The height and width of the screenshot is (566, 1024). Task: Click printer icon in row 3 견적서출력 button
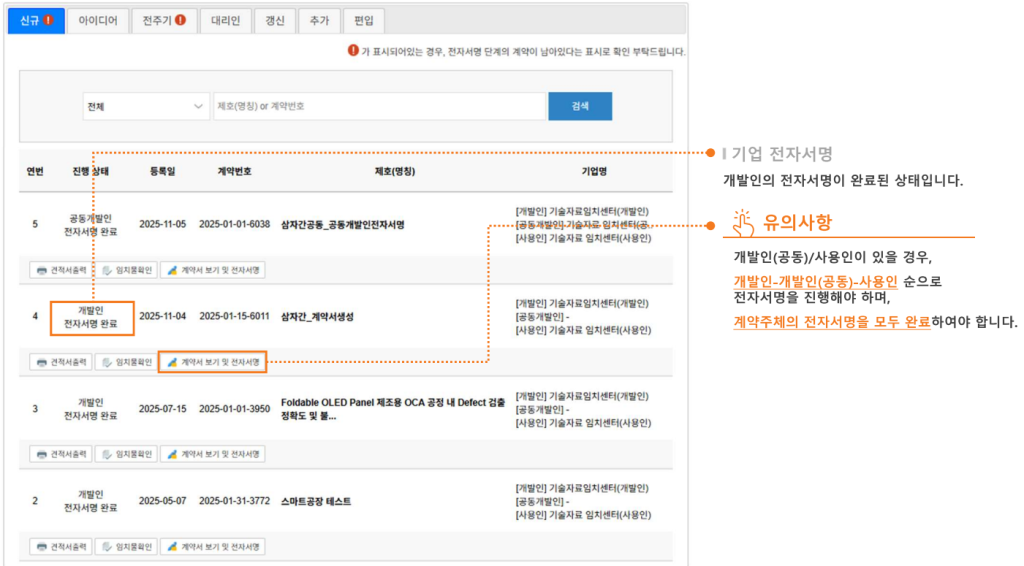pyautogui.click(x=42, y=454)
